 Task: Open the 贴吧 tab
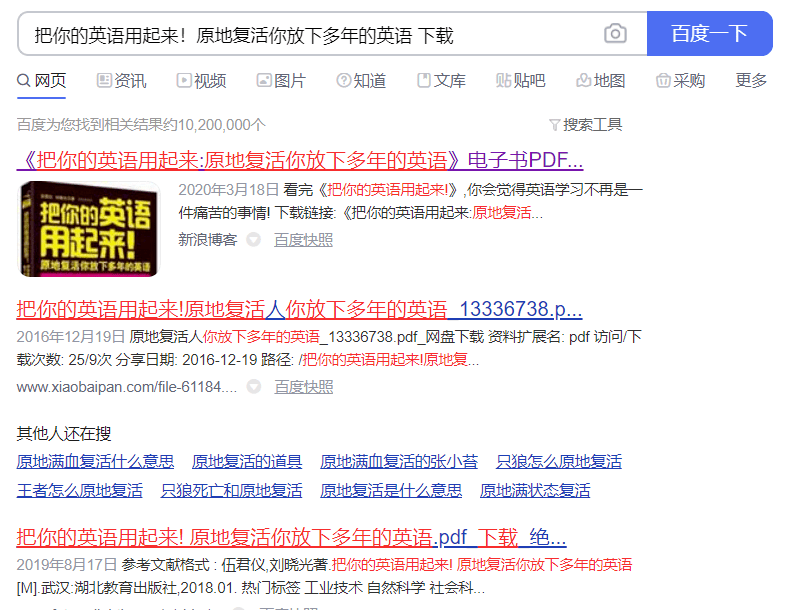click(x=520, y=81)
